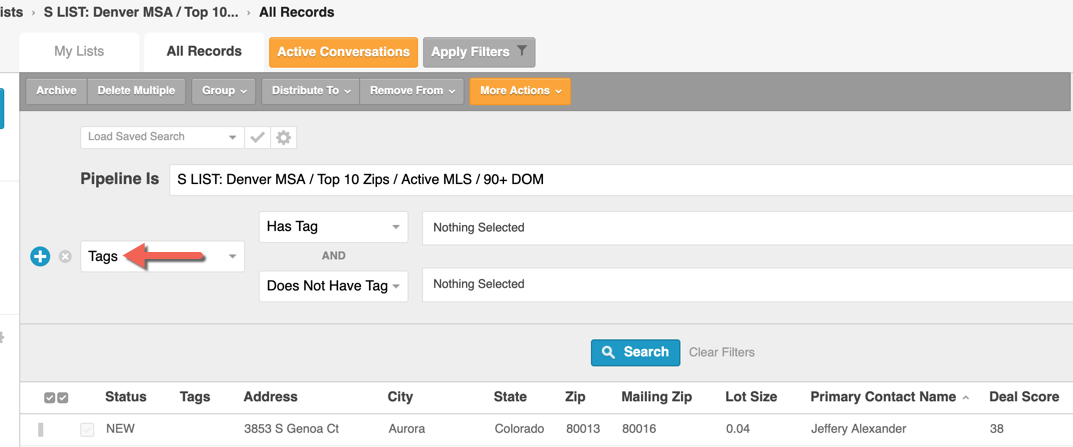Click the checkmark icon beside Load Saved Search

[257, 137]
